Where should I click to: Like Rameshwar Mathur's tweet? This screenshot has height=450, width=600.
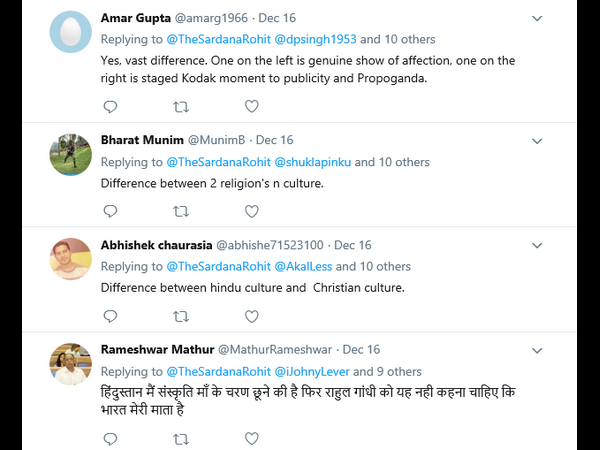click(x=252, y=438)
